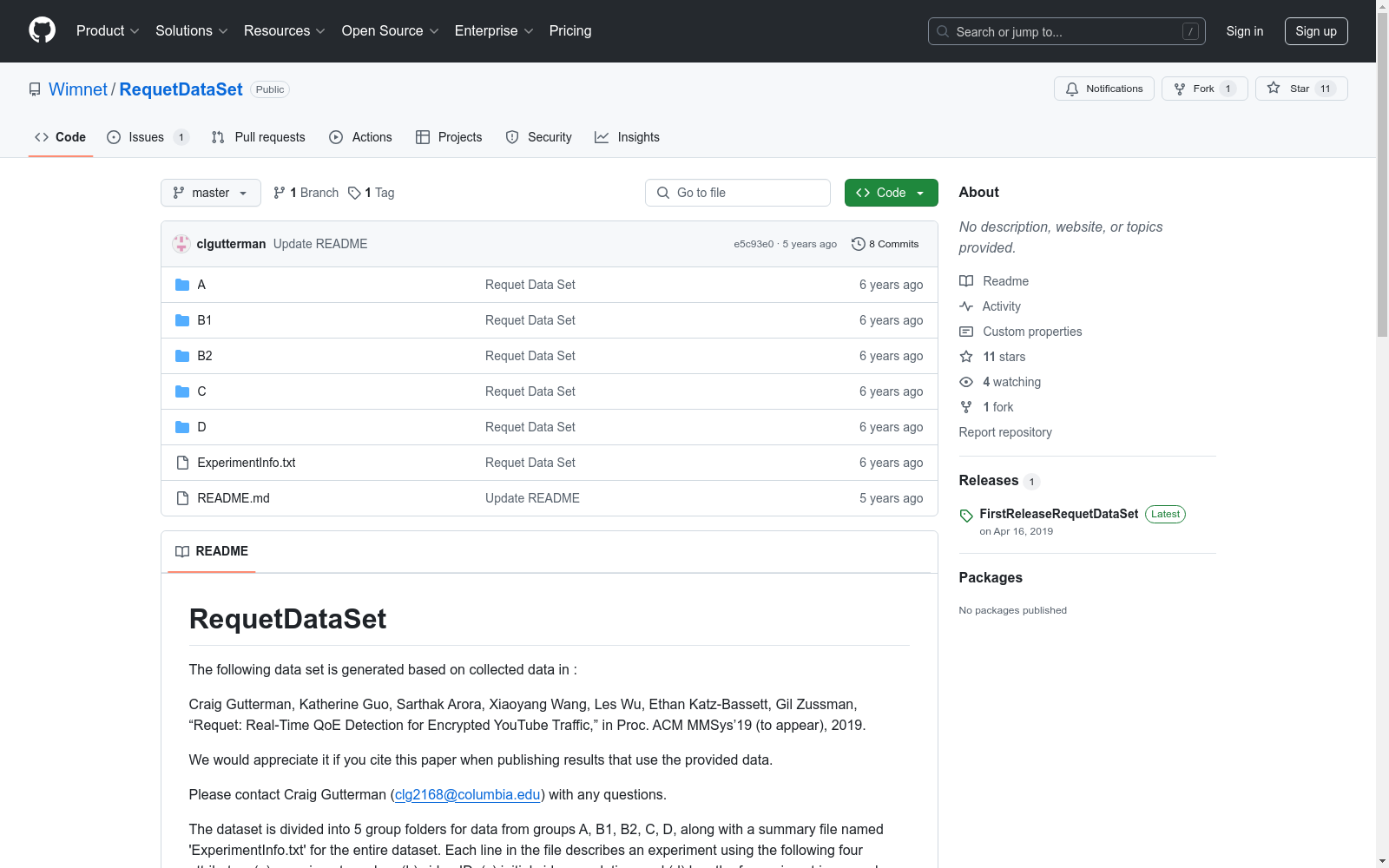This screenshot has height=868, width=1389.
Task: Click the release tag icon near FirstReleaseRequetDataSet
Action: [966, 516]
